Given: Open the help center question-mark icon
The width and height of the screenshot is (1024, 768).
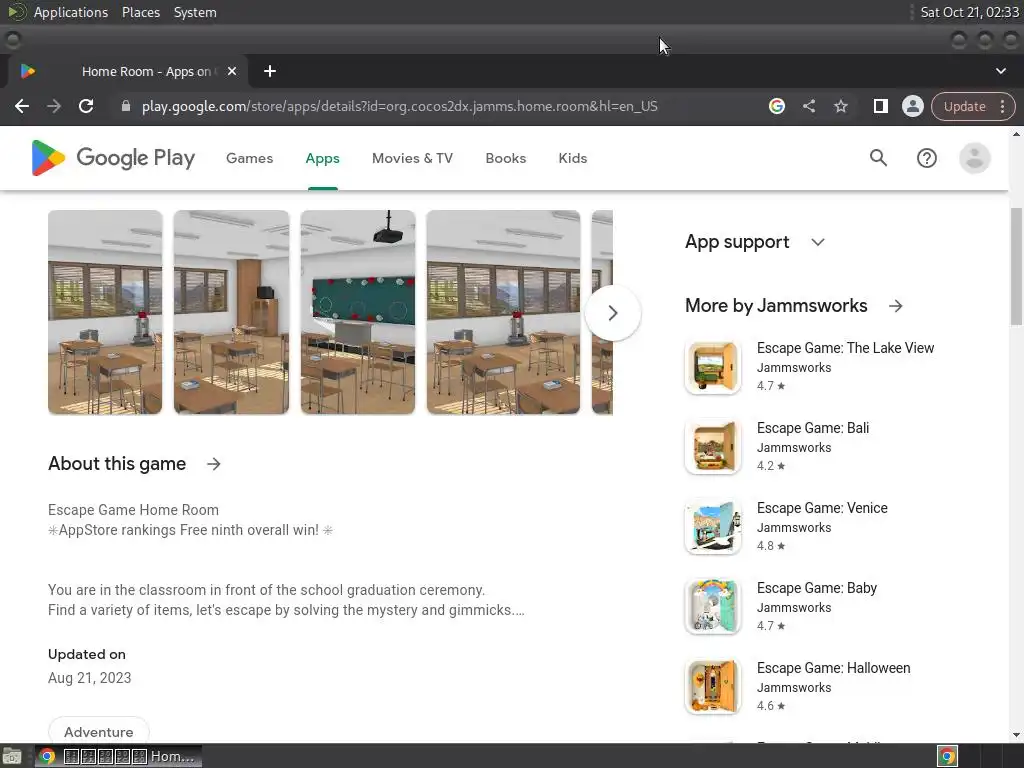Looking at the screenshot, I should click(x=926, y=158).
